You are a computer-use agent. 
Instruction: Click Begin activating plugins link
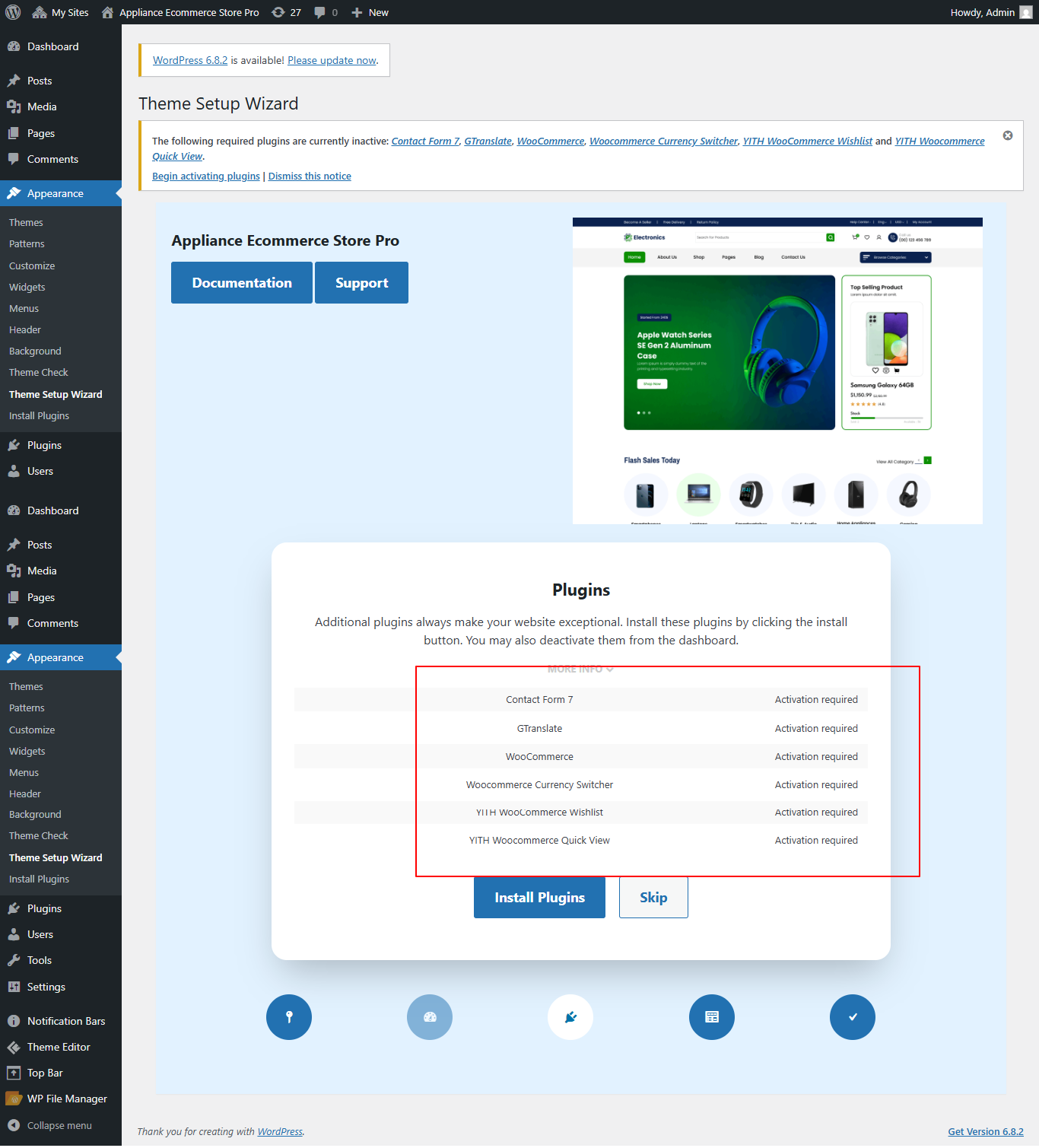205,176
